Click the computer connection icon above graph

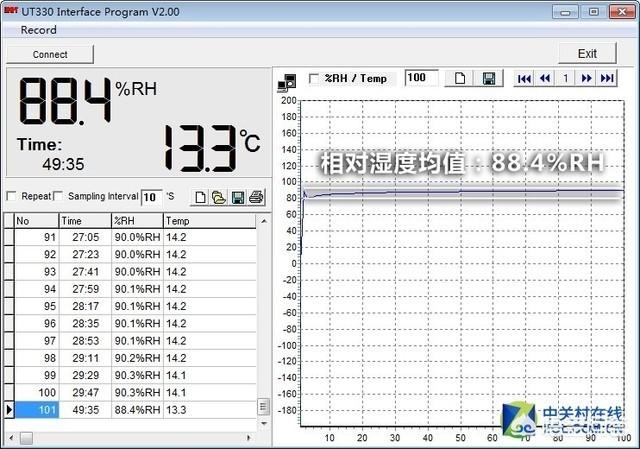287,82
